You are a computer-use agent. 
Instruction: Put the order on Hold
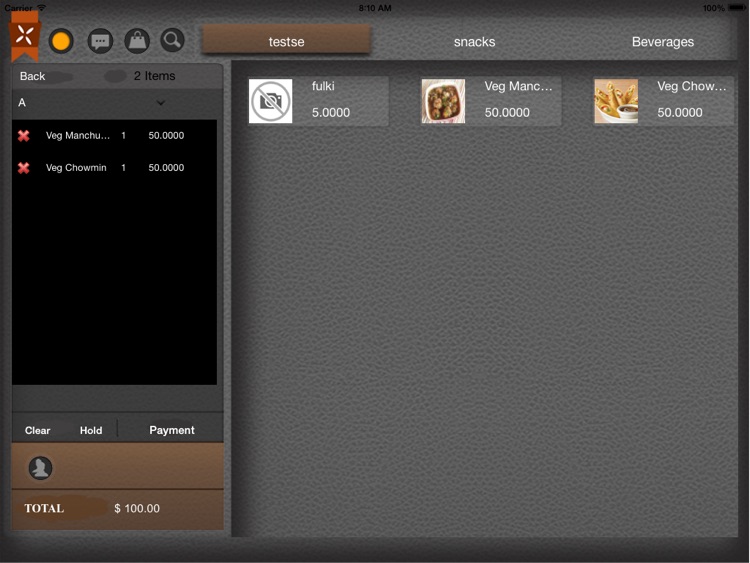tap(91, 431)
